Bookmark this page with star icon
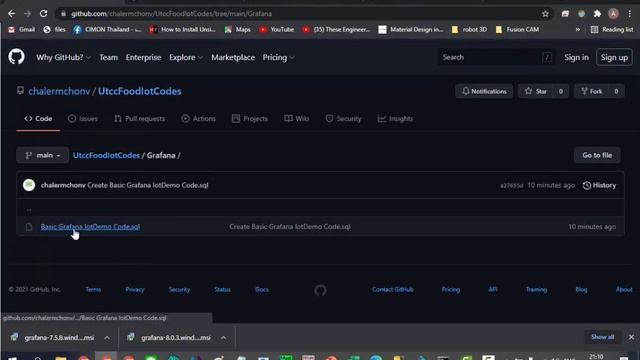This screenshot has height=360, width=640. click(x=545, y=14)
